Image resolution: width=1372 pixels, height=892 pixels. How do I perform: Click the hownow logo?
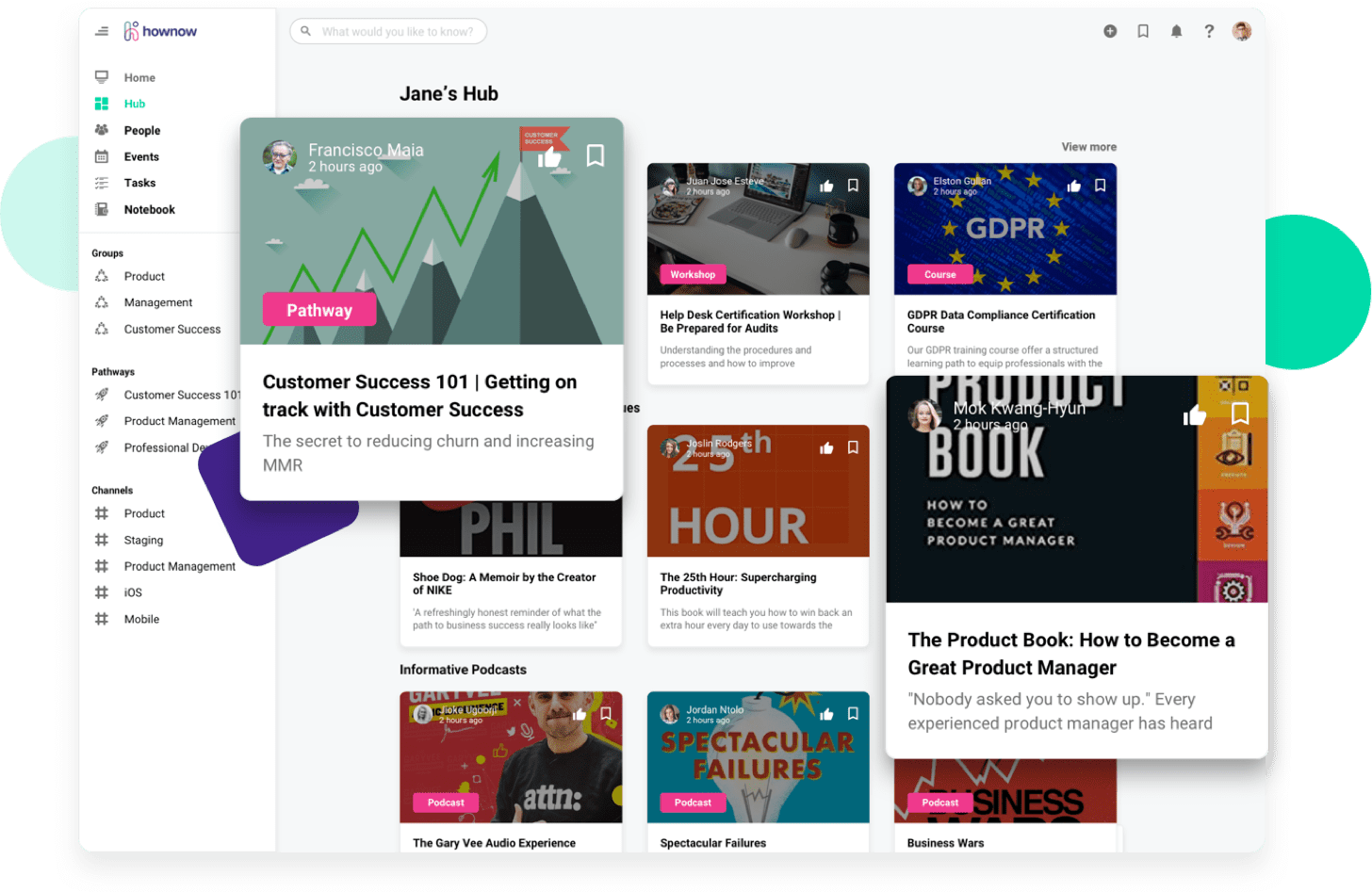coord(160,31)
